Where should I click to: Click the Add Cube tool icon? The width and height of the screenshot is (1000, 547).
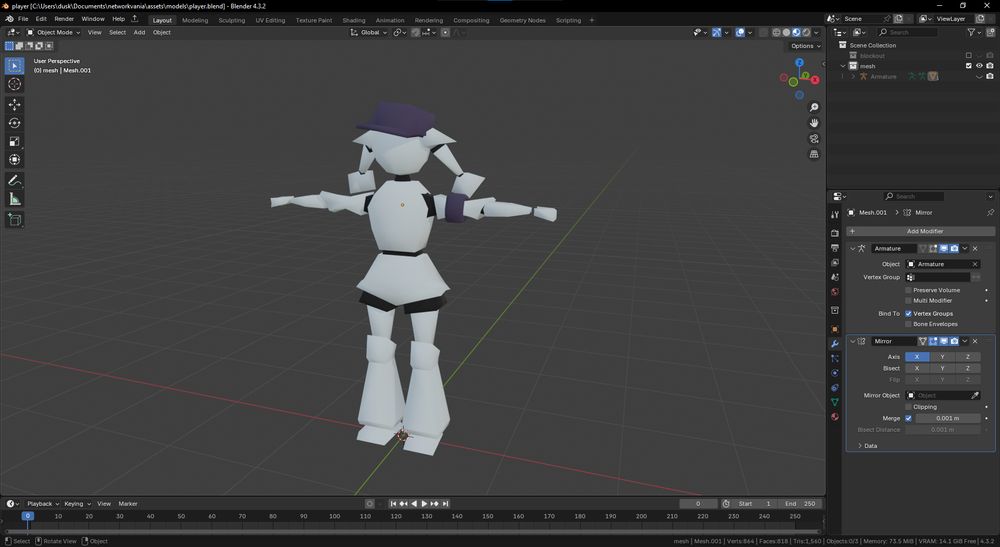pyautogui.click(x=14, y=219)
